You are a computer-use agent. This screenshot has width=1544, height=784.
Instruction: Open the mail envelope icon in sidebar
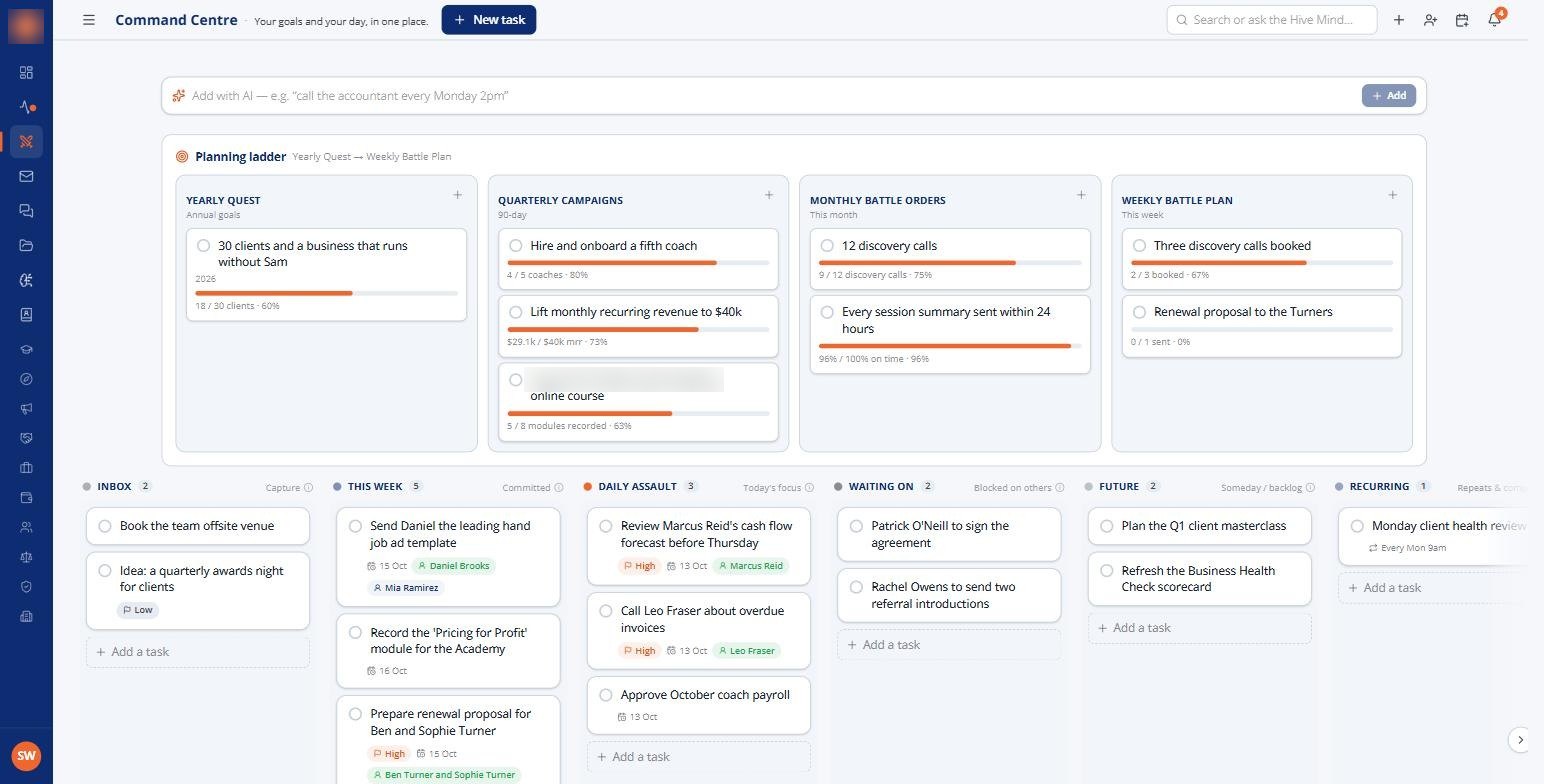tap(26, 176)
